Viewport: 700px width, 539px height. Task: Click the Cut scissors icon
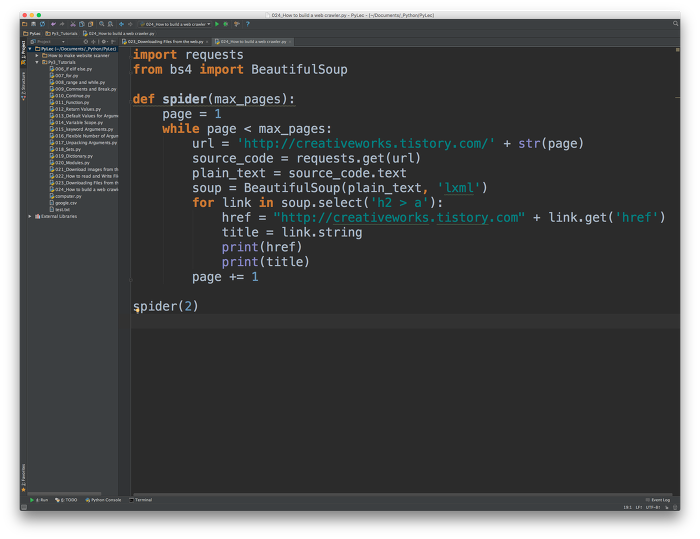pyautogui.click(x=73, y=24)
